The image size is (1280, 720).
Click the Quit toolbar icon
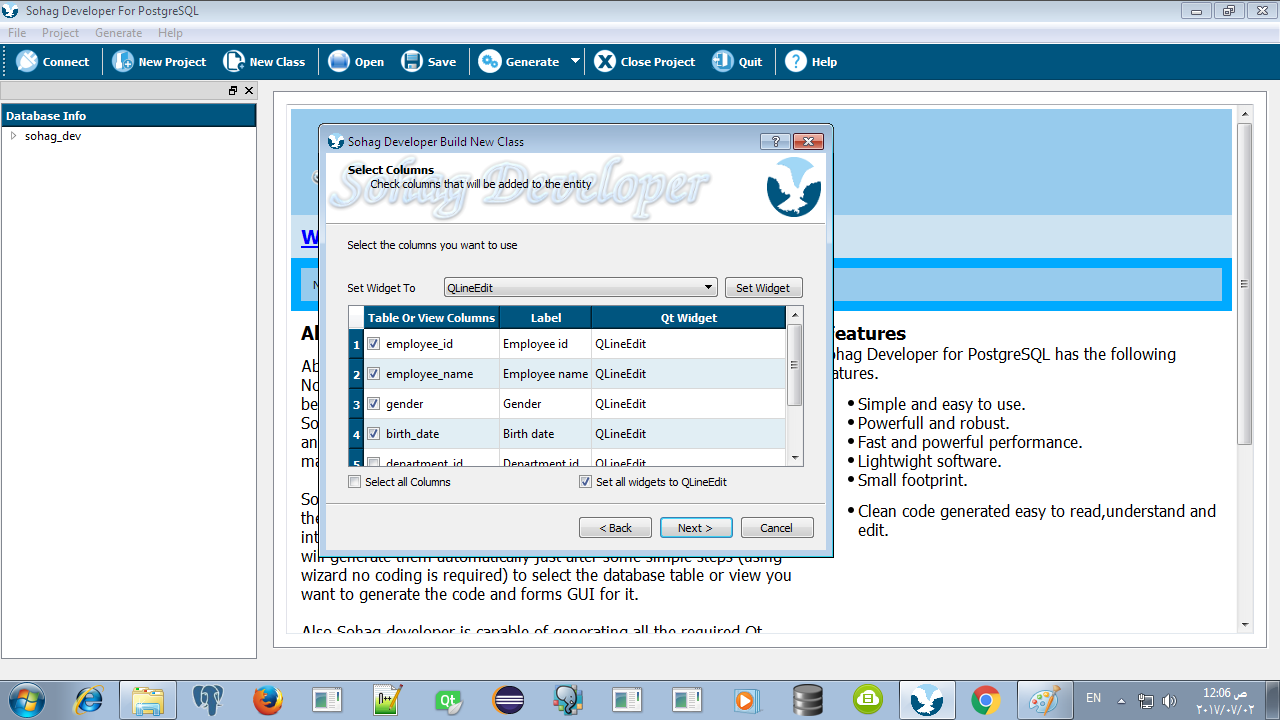coord(723,62)
